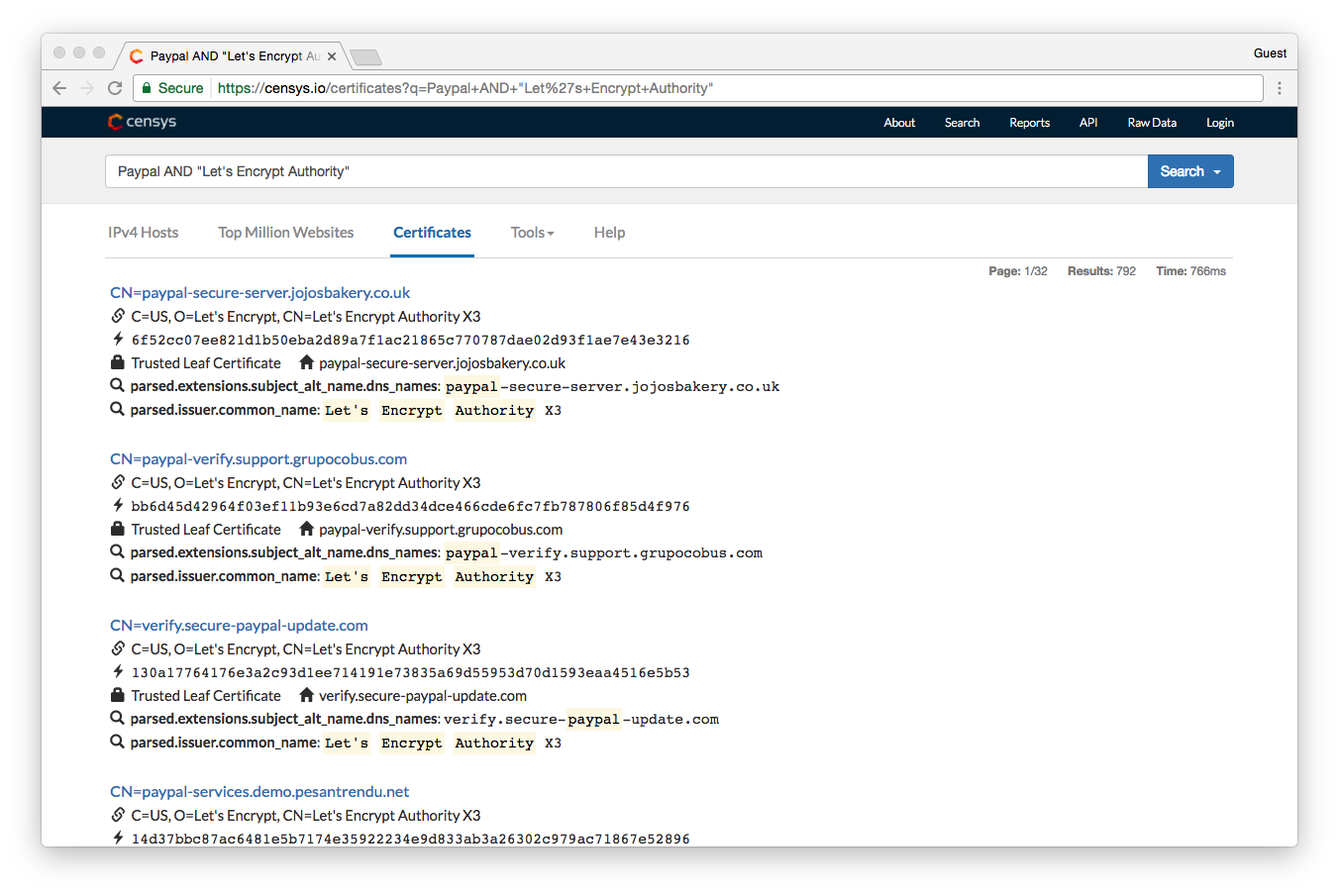Click home icon next to verify.secure-paypal-update.com
The width and height of the screenshot is (1339, 896).
pyautogui.click(x=306, y=695)
